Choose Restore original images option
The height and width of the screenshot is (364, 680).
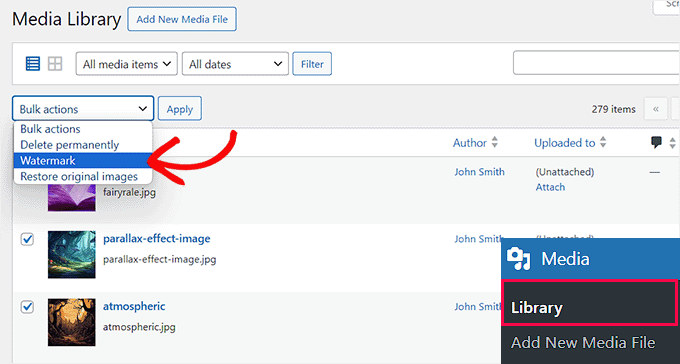83,177
